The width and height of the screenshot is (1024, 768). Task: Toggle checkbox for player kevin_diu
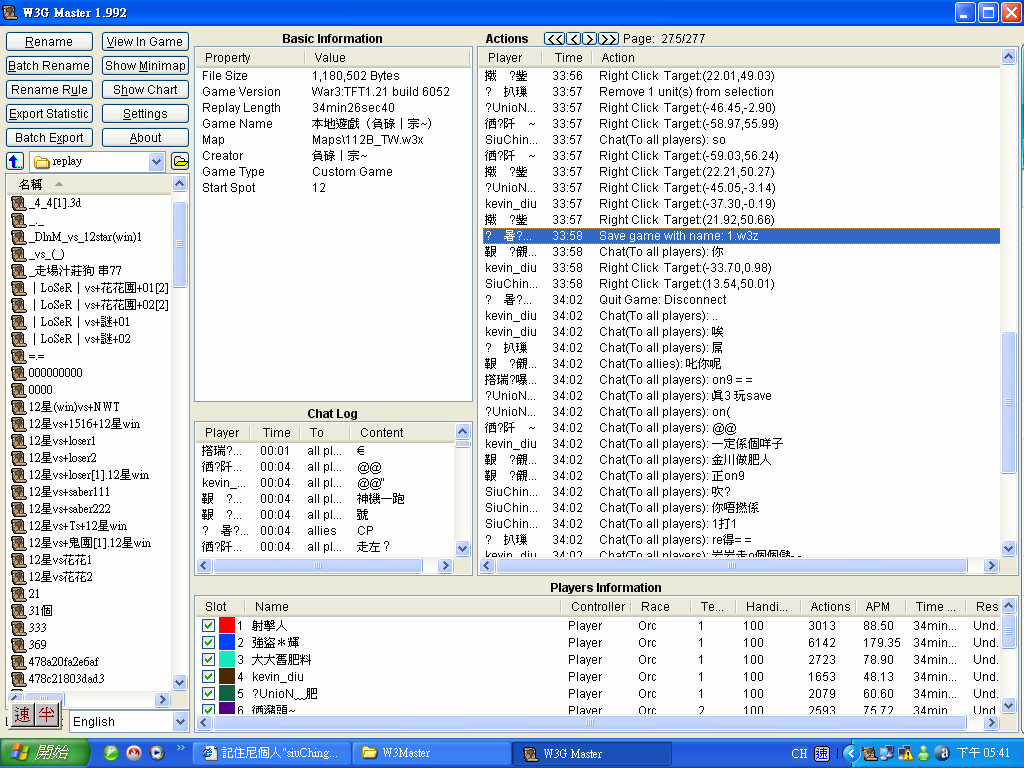tap(208, 677)
